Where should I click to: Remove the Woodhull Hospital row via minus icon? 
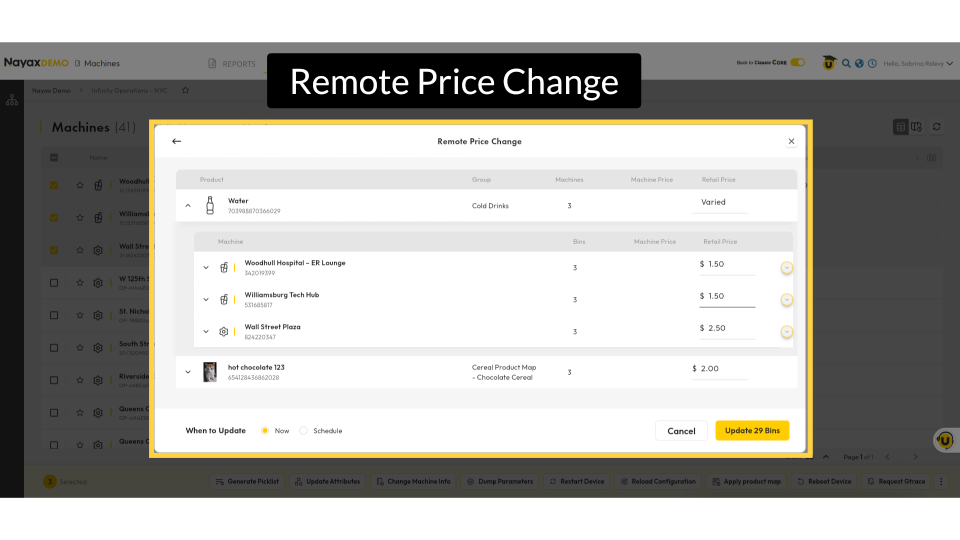click(787, 268)
